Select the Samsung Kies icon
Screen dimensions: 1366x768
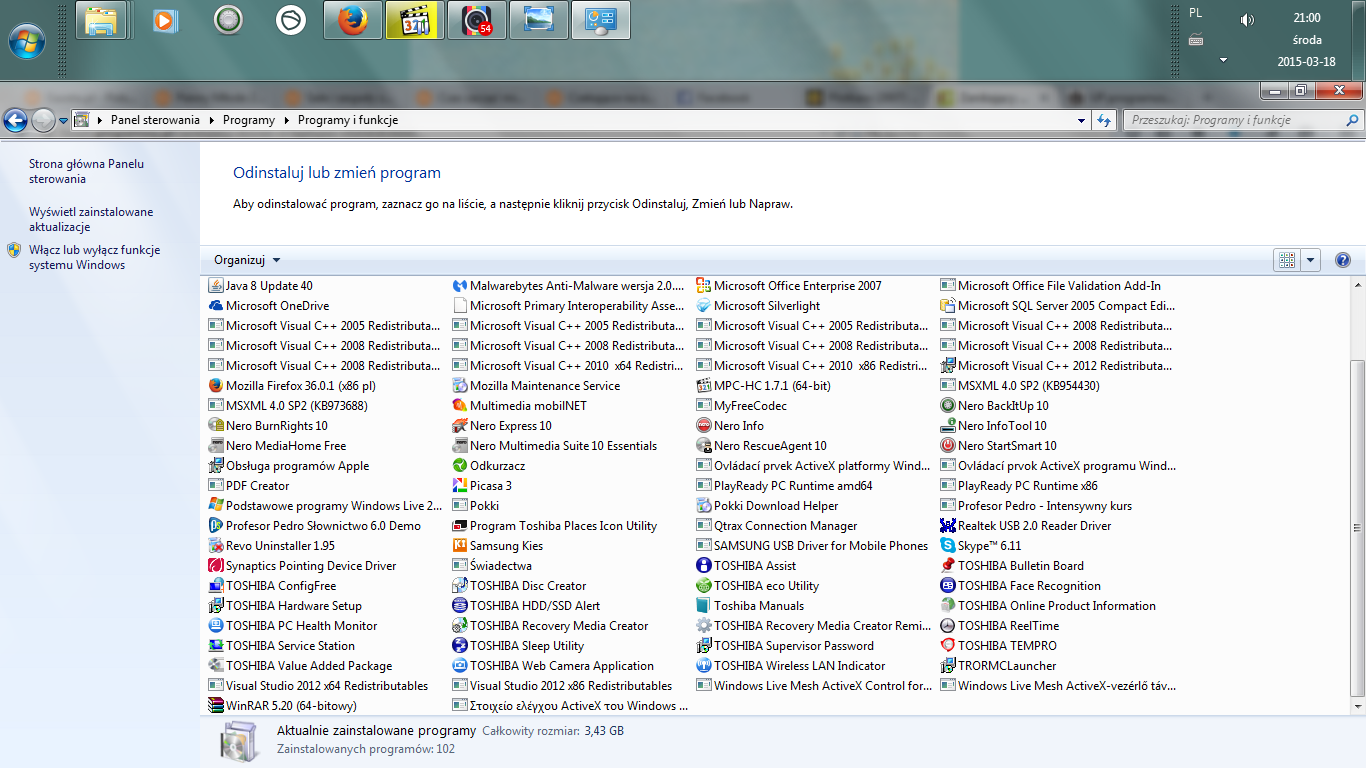(460, 546)
